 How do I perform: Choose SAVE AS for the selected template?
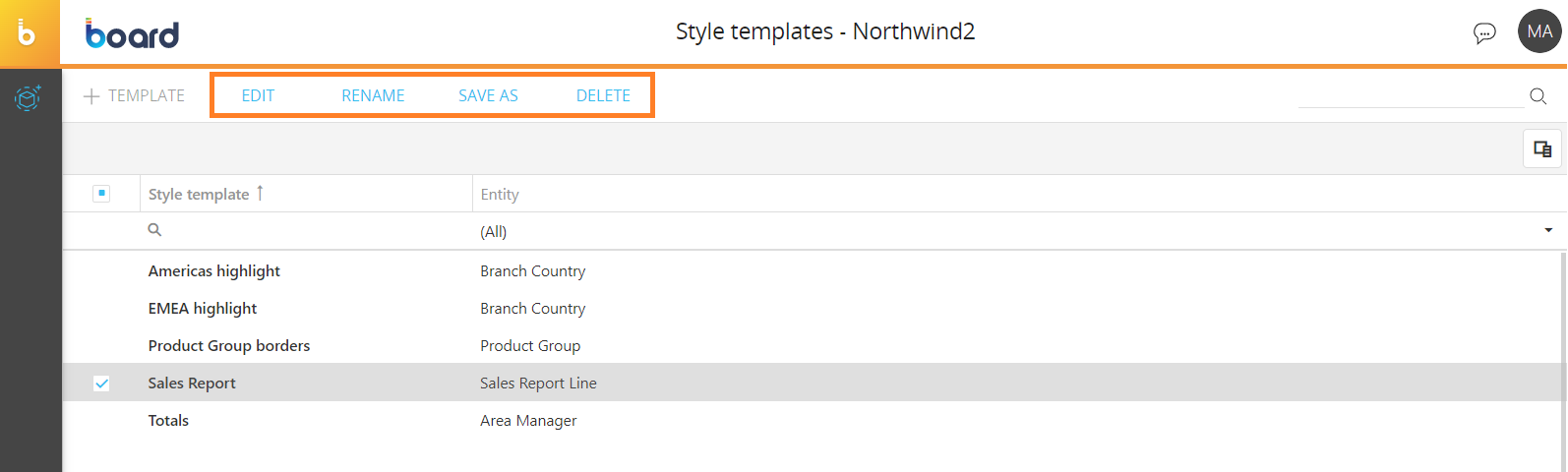(x=488, y=96)
